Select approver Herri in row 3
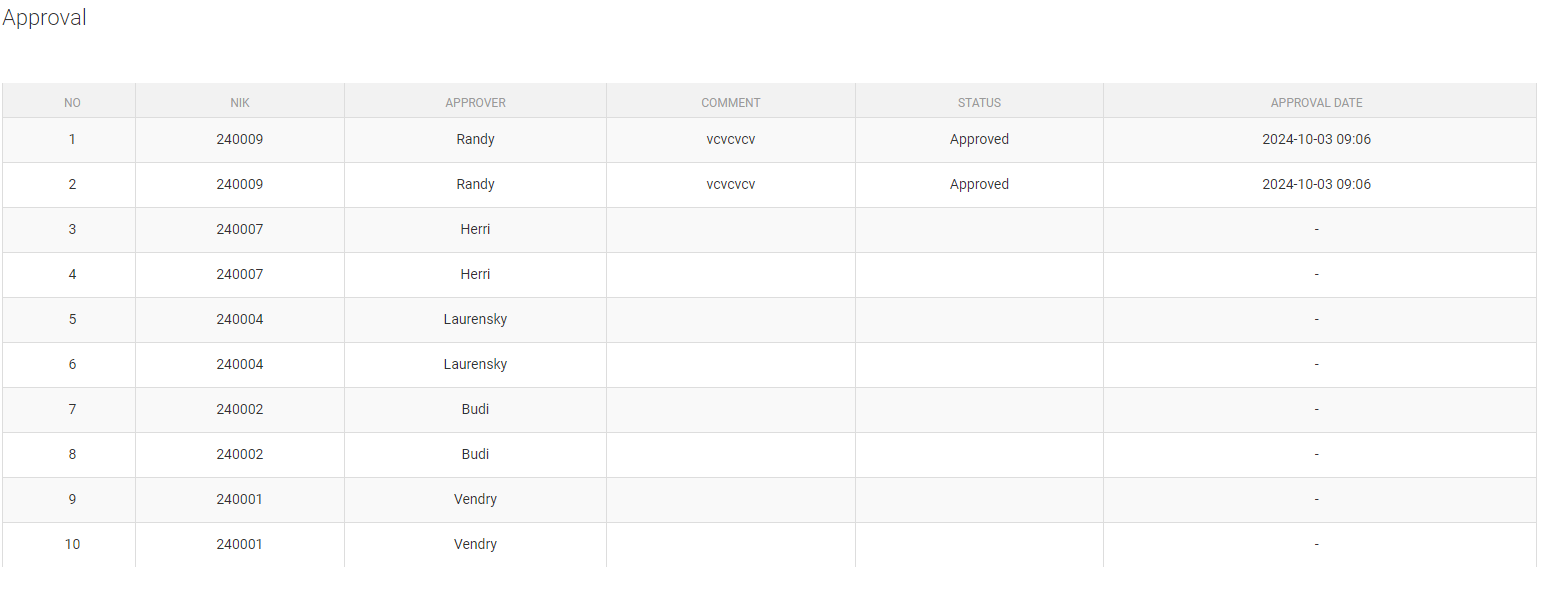The height and width of the screenshot is (607, 1546). [x=475, y=230]
